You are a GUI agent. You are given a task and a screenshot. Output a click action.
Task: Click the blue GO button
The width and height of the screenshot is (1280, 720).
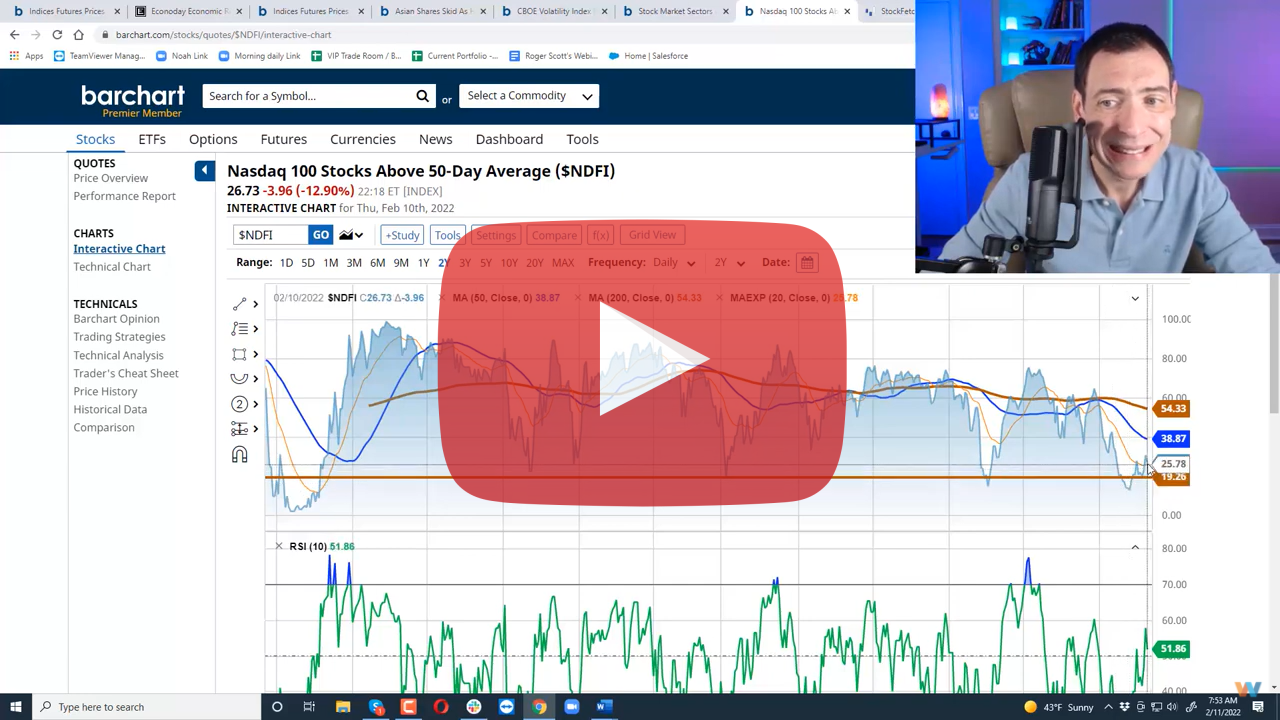320,235
